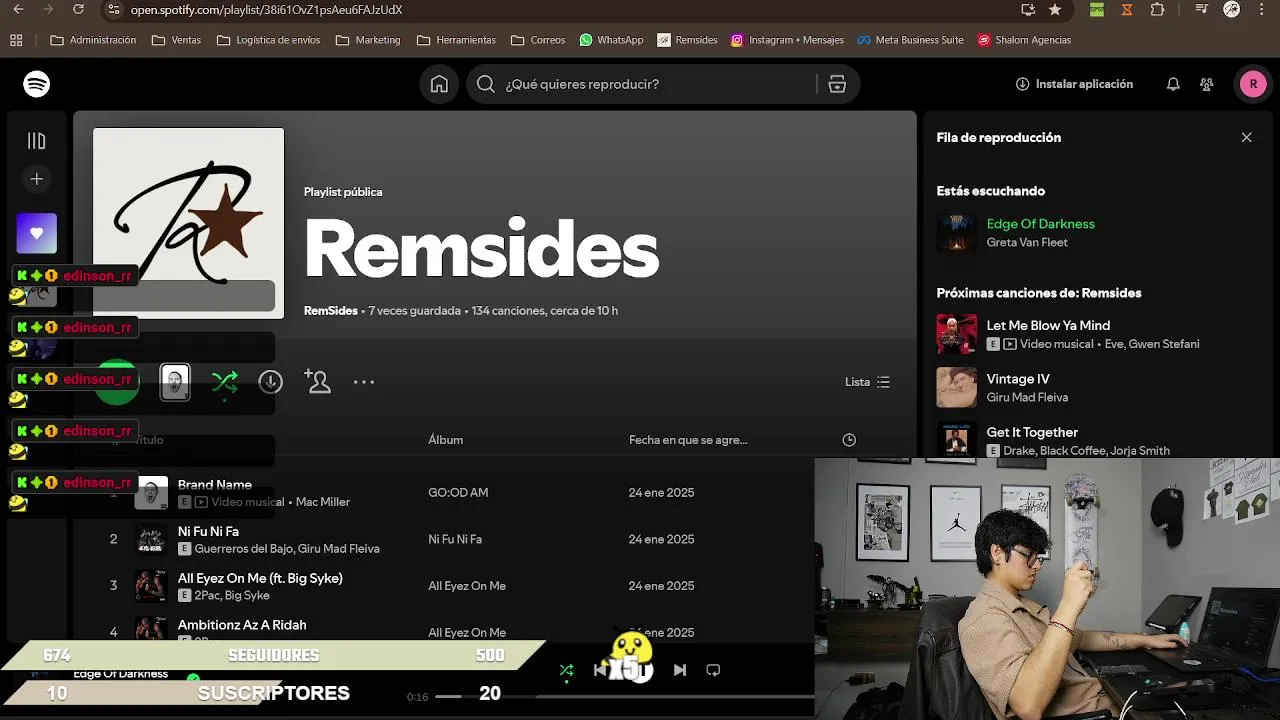Open the Shalom Agencias bookmark
Screen dimensions: 1280x720
(x=1024, y=40)
